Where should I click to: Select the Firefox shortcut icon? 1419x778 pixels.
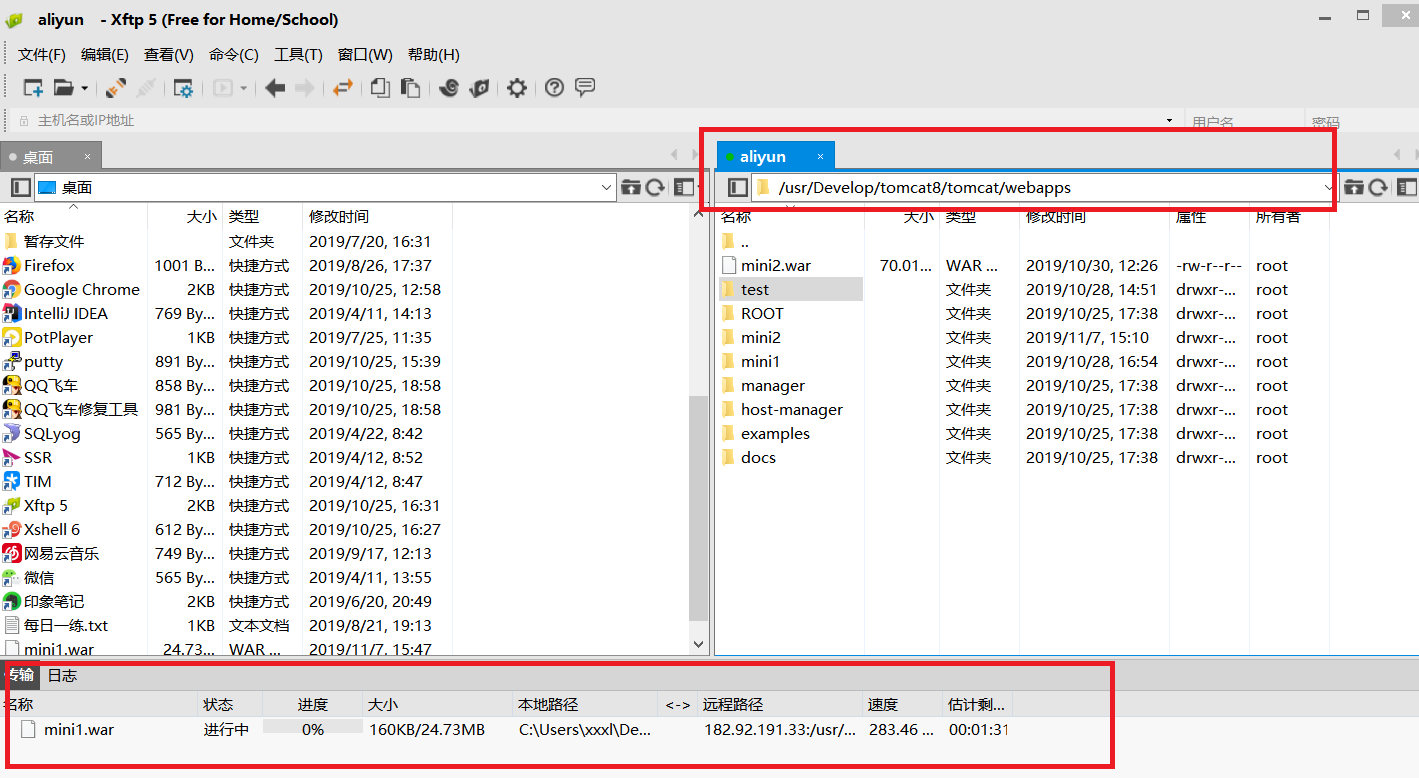point(12,265)
